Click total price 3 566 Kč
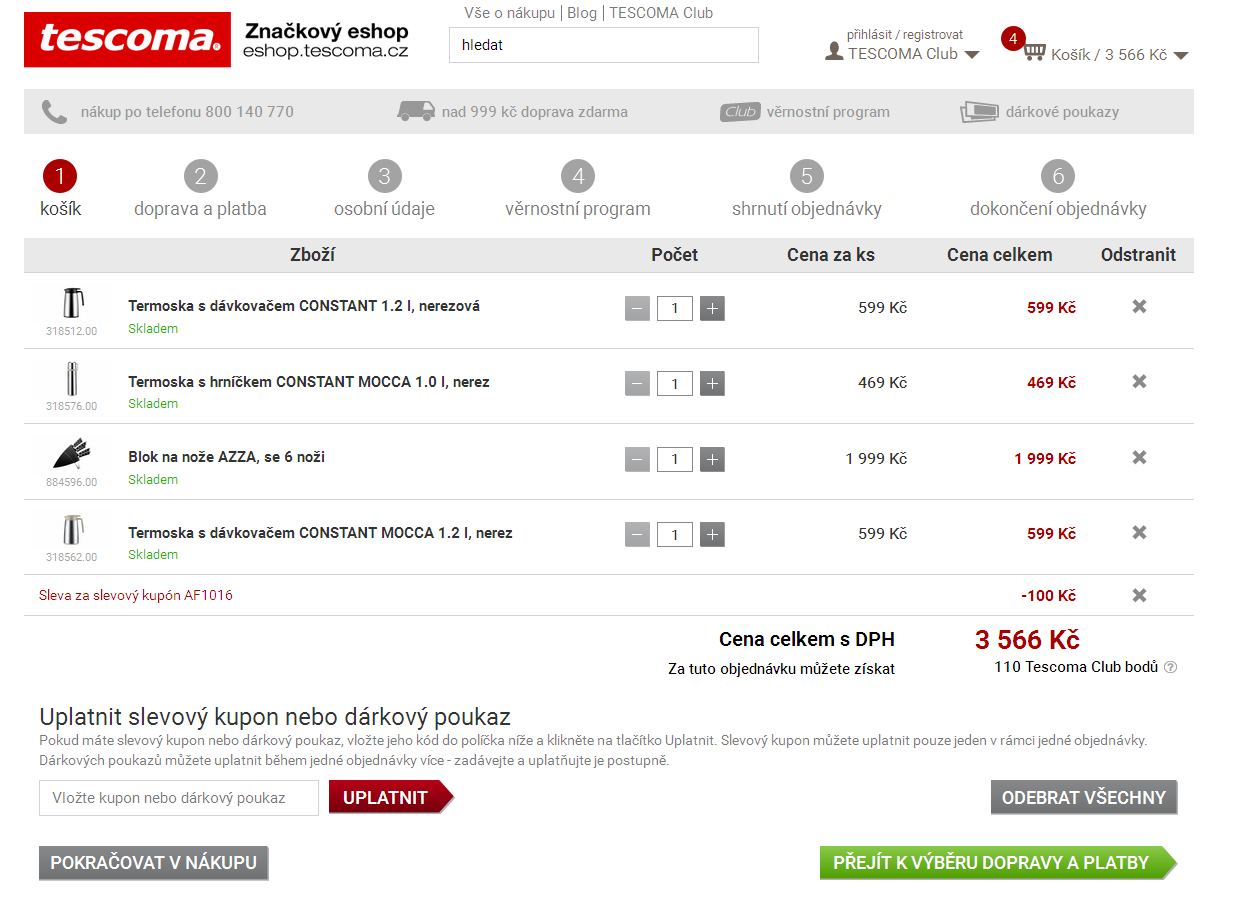The image size is (1237, 899). point(1027,640)
